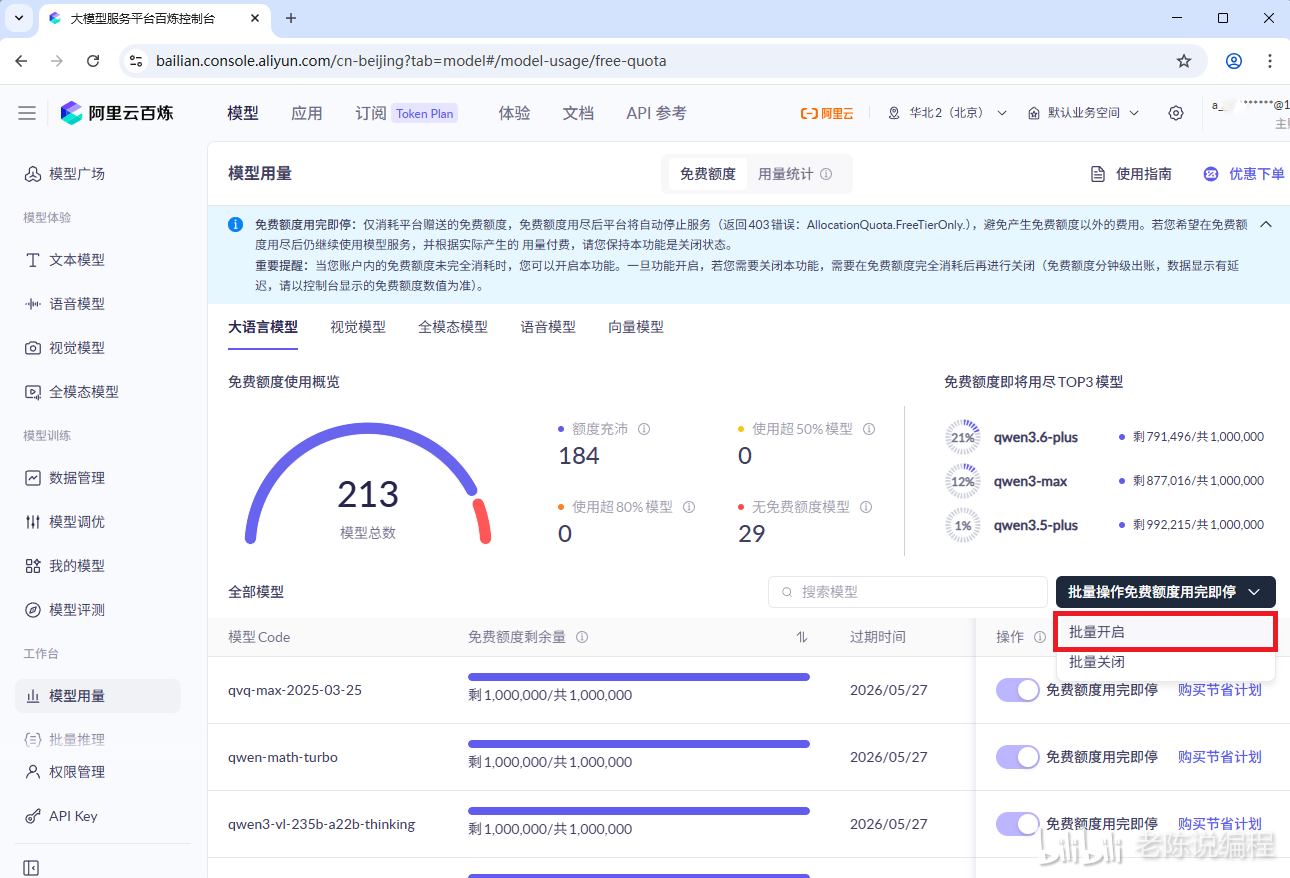Screen dimensions: 1290x878
Task: Click the 模型广场 sidebar icon
Action: [x=33, y=174]
